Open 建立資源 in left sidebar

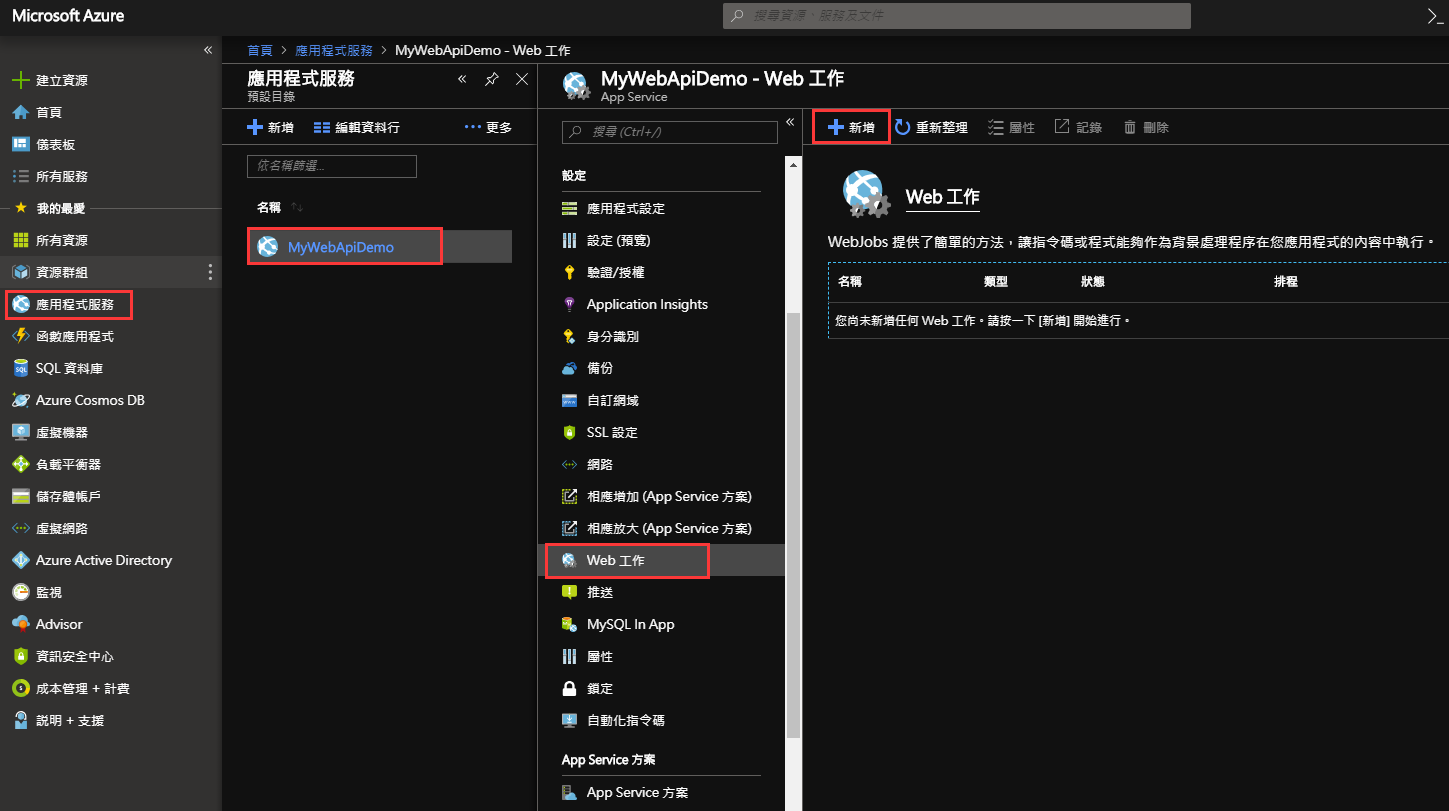click(61, 80)
